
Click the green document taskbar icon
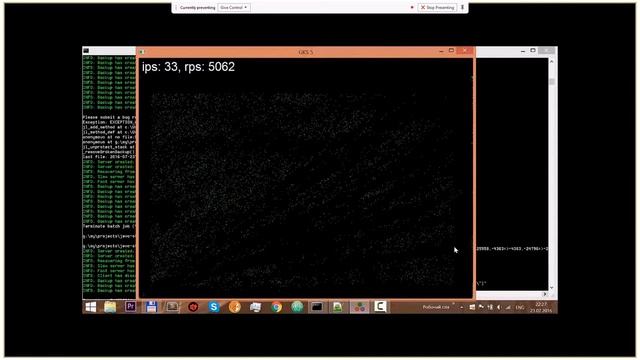tap(338, 307)
